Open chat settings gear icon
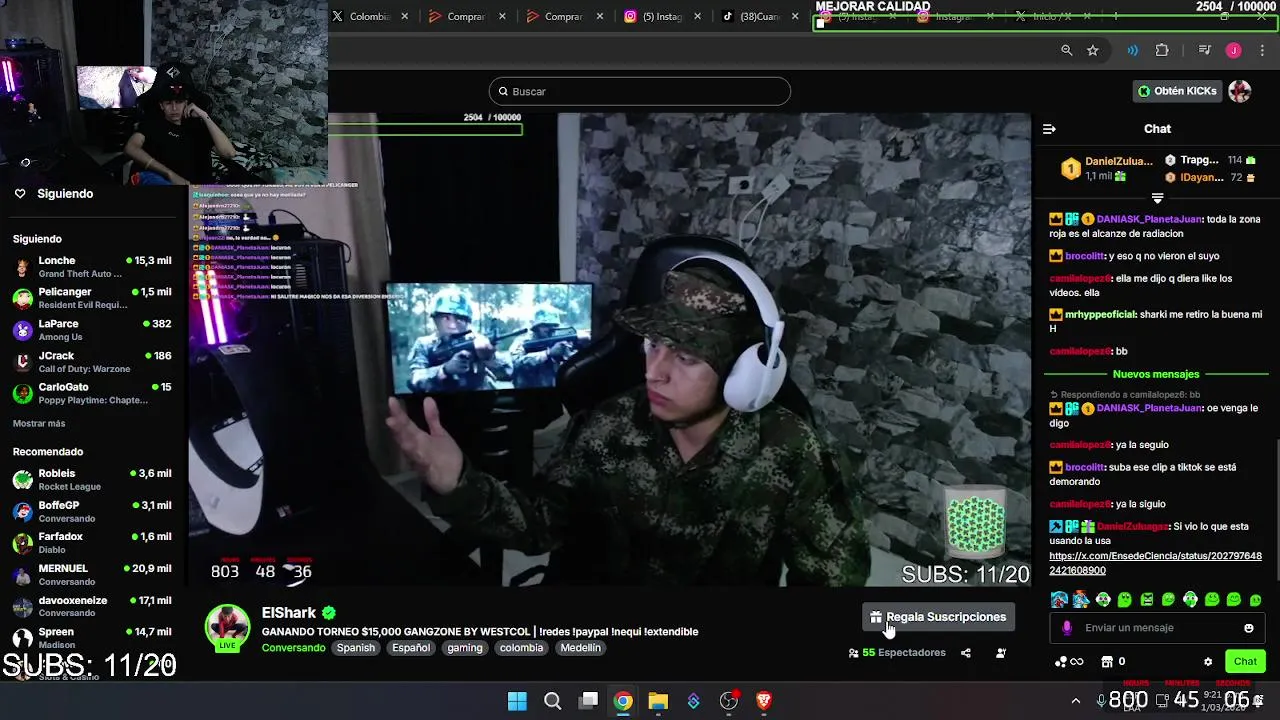This screenshot has height=720, width=1280. (1208, 662)
